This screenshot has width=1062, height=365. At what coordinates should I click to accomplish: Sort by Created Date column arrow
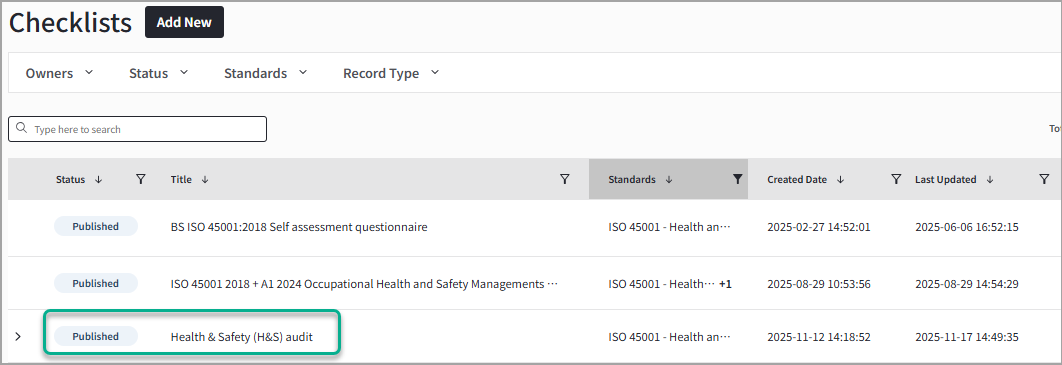(x=841, y=179)
